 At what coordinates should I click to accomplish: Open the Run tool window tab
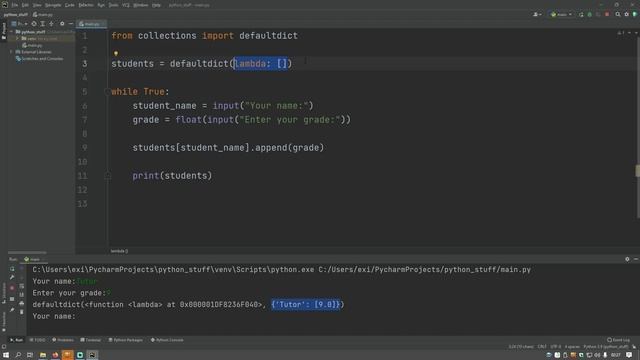pos(16,340)
